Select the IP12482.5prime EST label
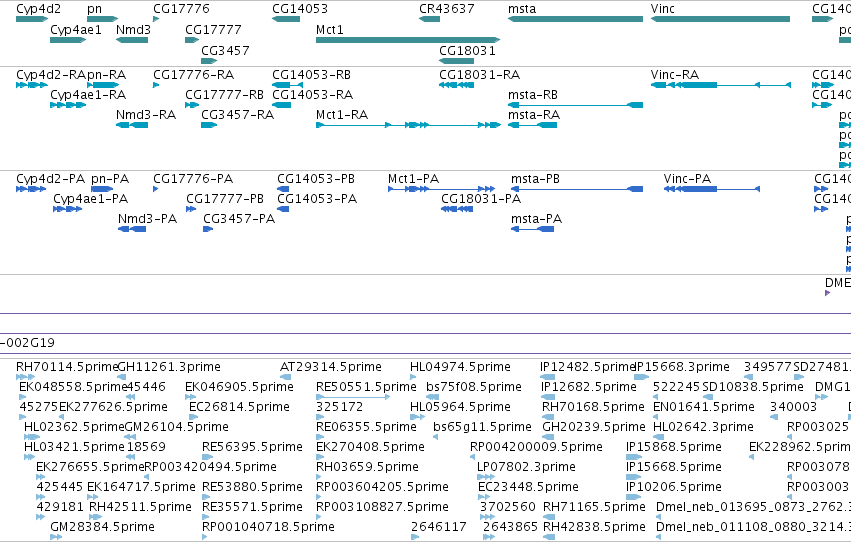 coord(588,367)
